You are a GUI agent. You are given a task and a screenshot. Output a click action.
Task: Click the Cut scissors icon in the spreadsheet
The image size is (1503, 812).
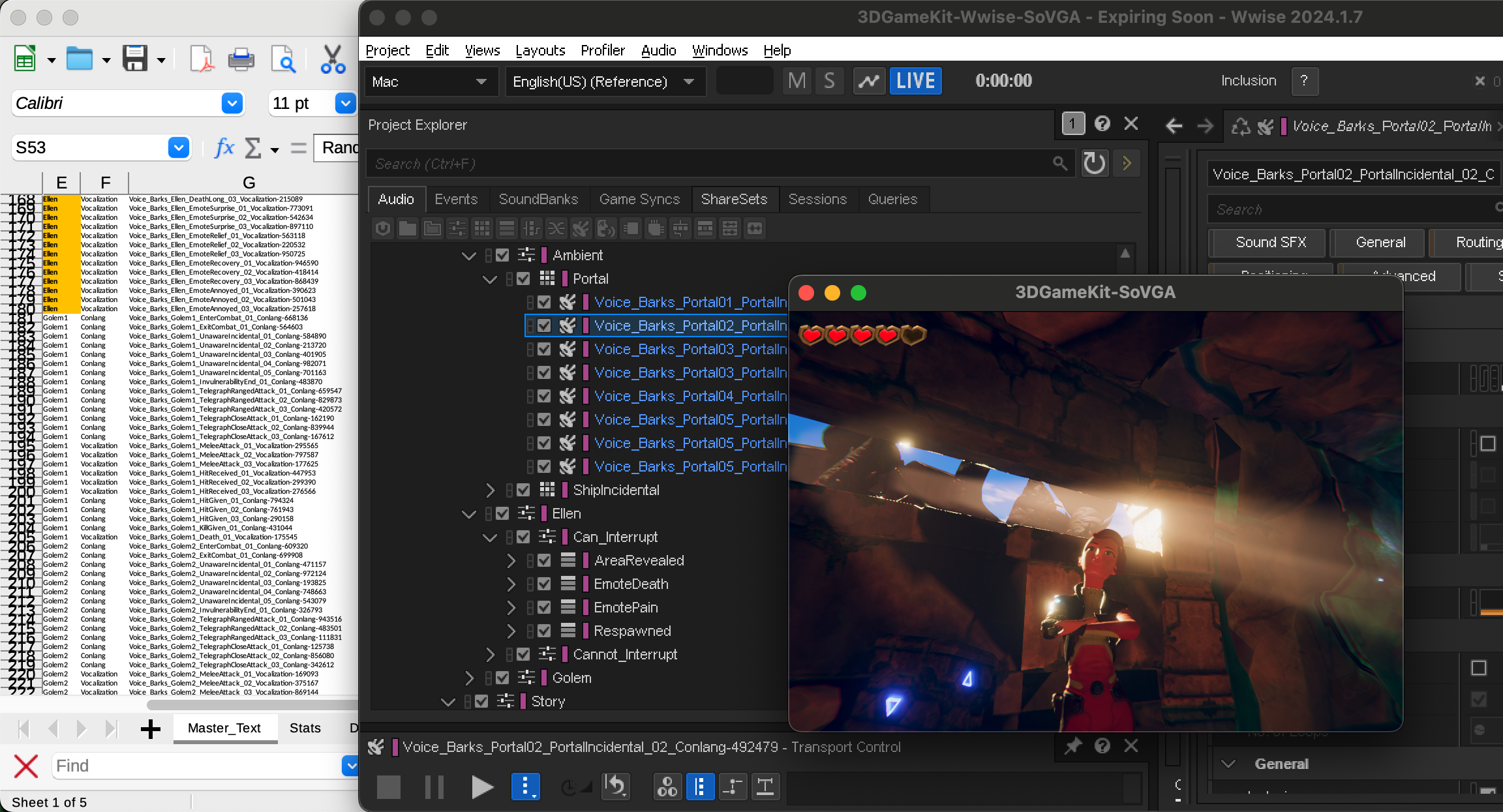coord(333,59)
